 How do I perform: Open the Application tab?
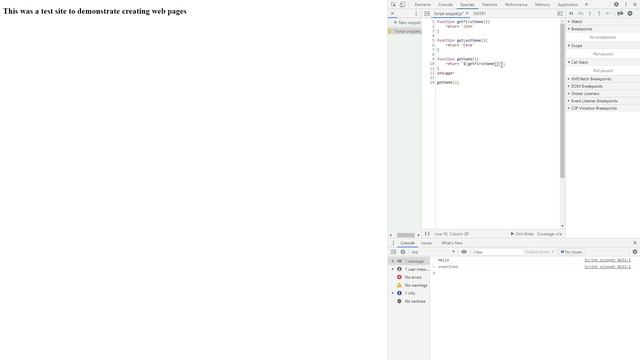[x=567, y=4]
